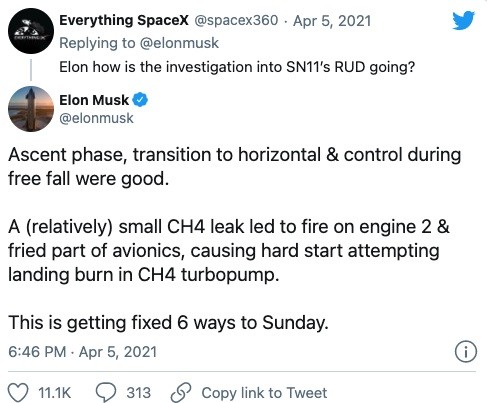The image size is (487, 403).
Task: Click the Twitter bird logo icon
Action: [463, 20]
